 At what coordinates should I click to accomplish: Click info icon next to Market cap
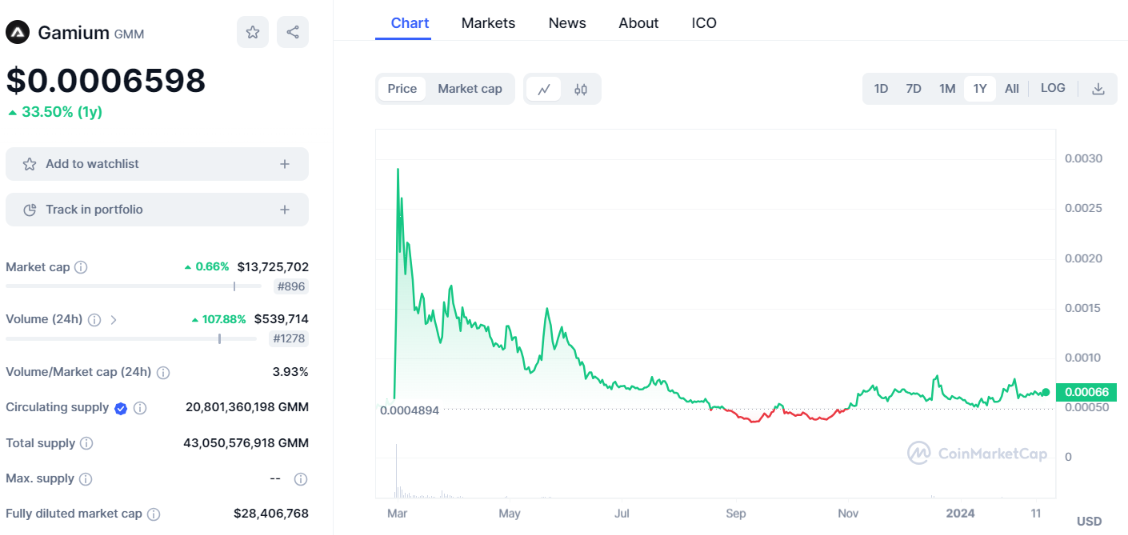coord(81,267)
